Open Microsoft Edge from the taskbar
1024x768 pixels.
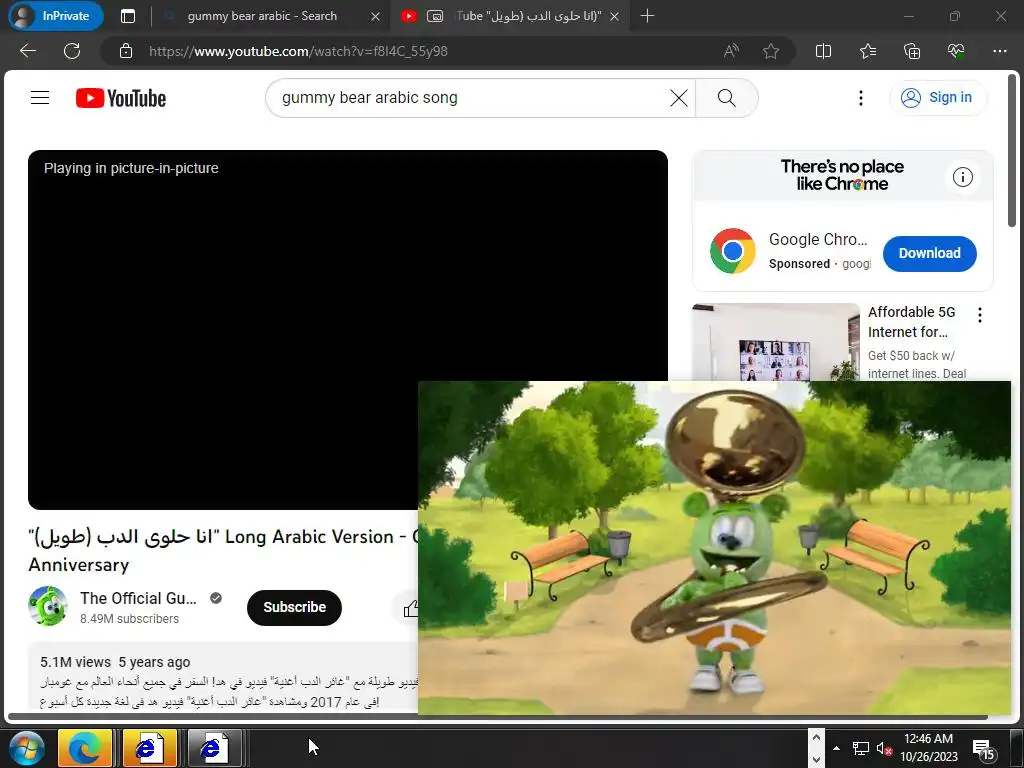pos(85,748)
